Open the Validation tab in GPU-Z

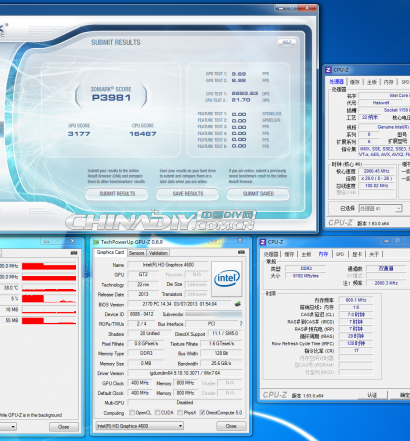coord(158,253)
